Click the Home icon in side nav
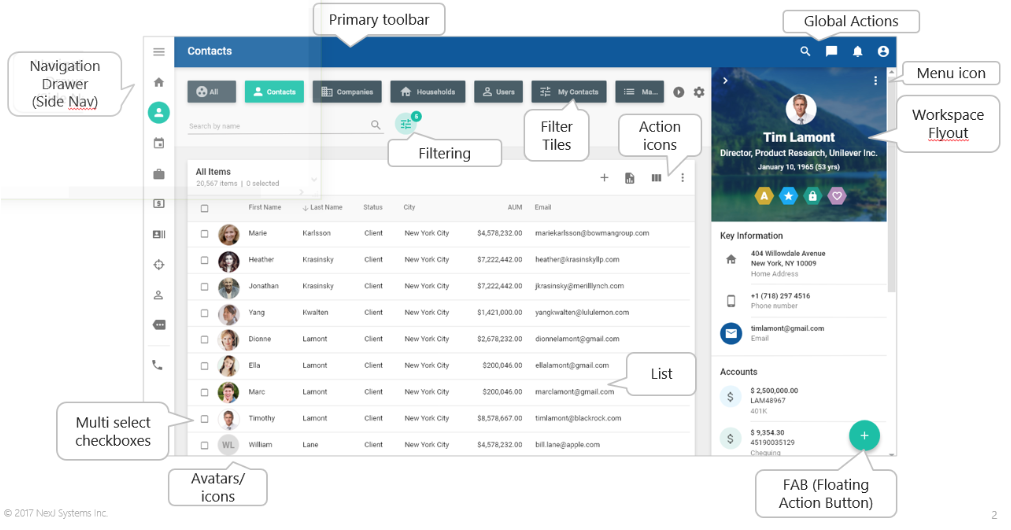Screen dimensions: 1011x530 point(159,82)
